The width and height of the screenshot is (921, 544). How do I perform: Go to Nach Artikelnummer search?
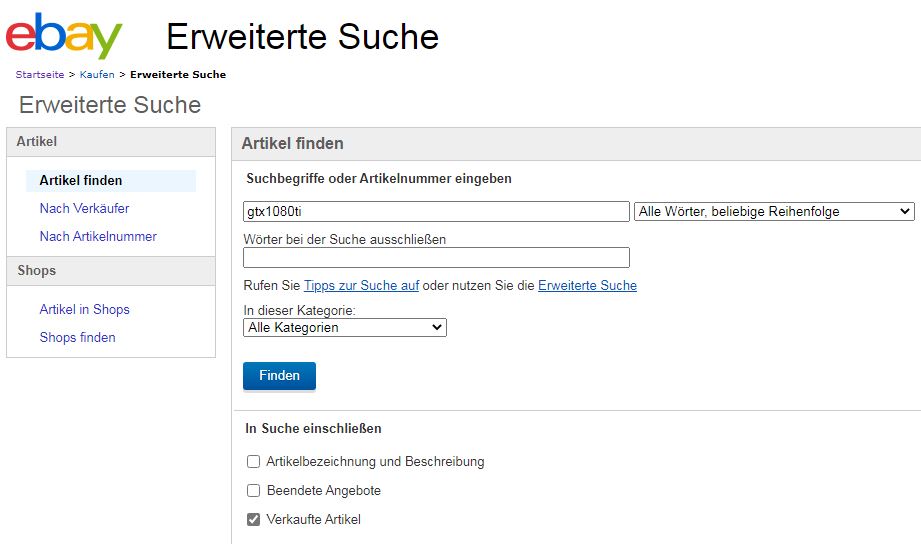point(98,237)
